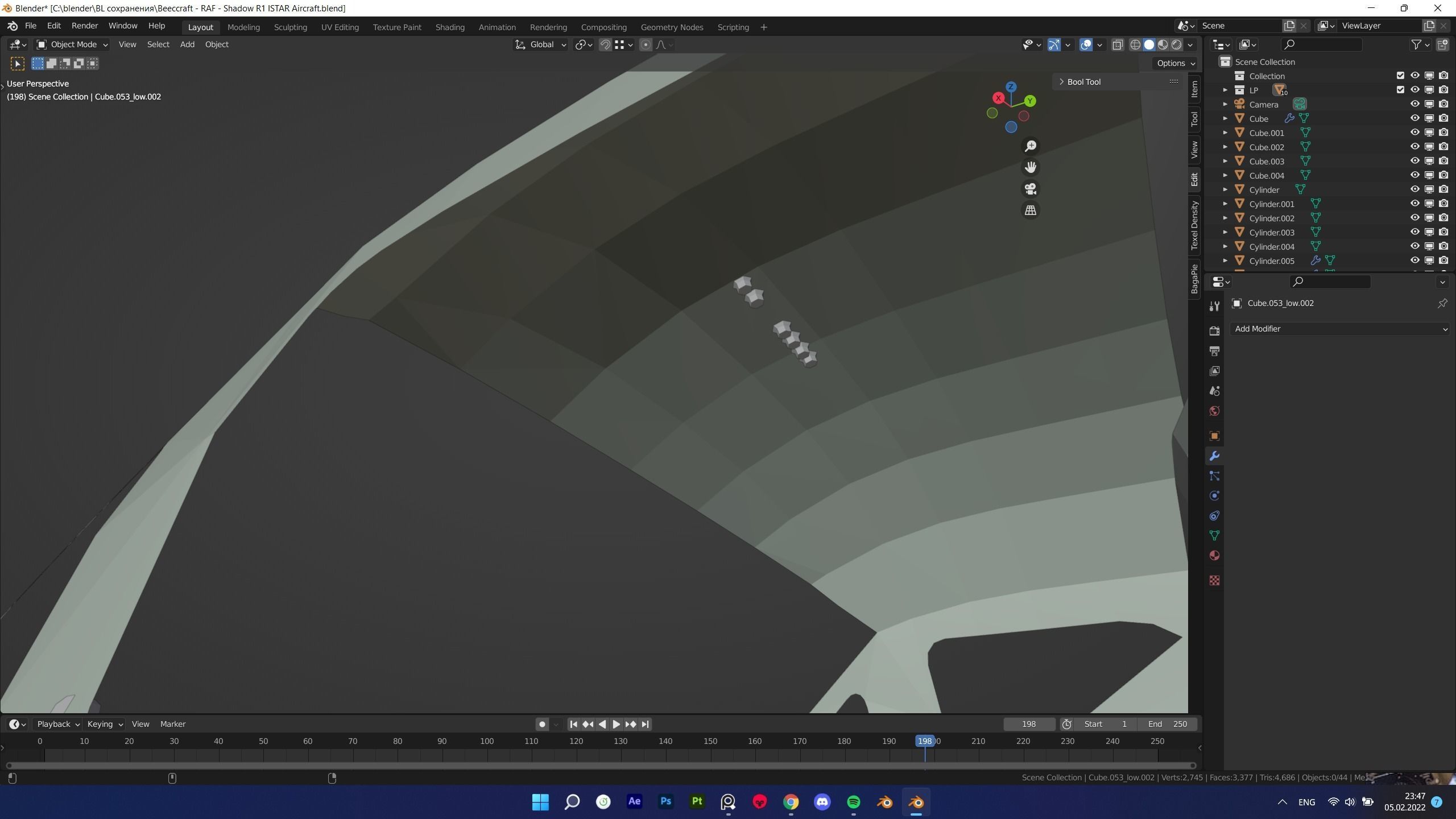
Task: Open the Keying popover in timeline
Action: tap(105, 724)
